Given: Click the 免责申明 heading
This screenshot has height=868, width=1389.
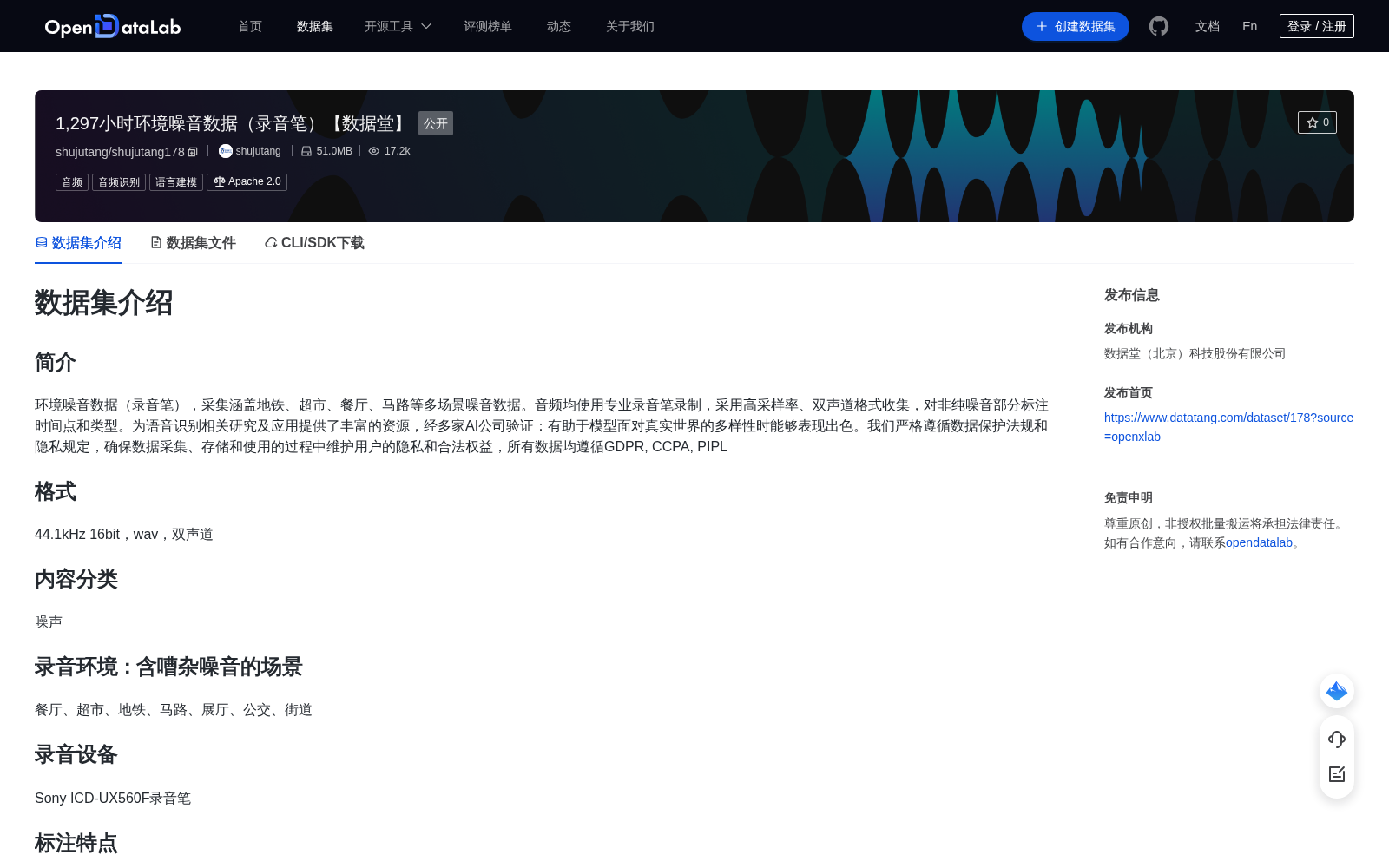Looking at the screenshot, I should pyautogui.click(x=1129, y=497).
